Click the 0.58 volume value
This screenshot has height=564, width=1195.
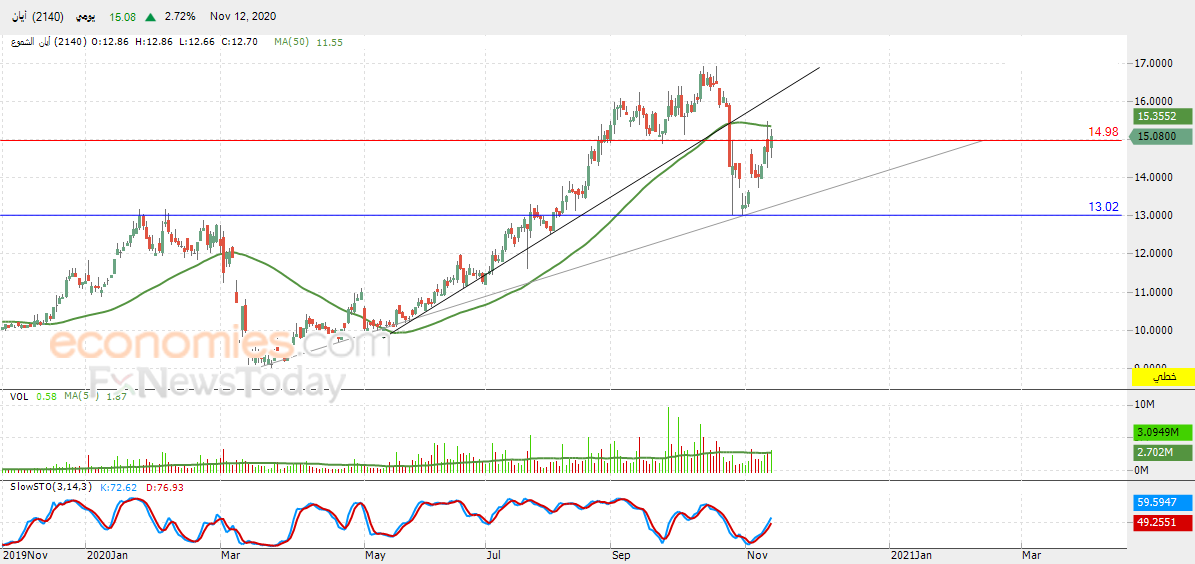coord(44,396)
